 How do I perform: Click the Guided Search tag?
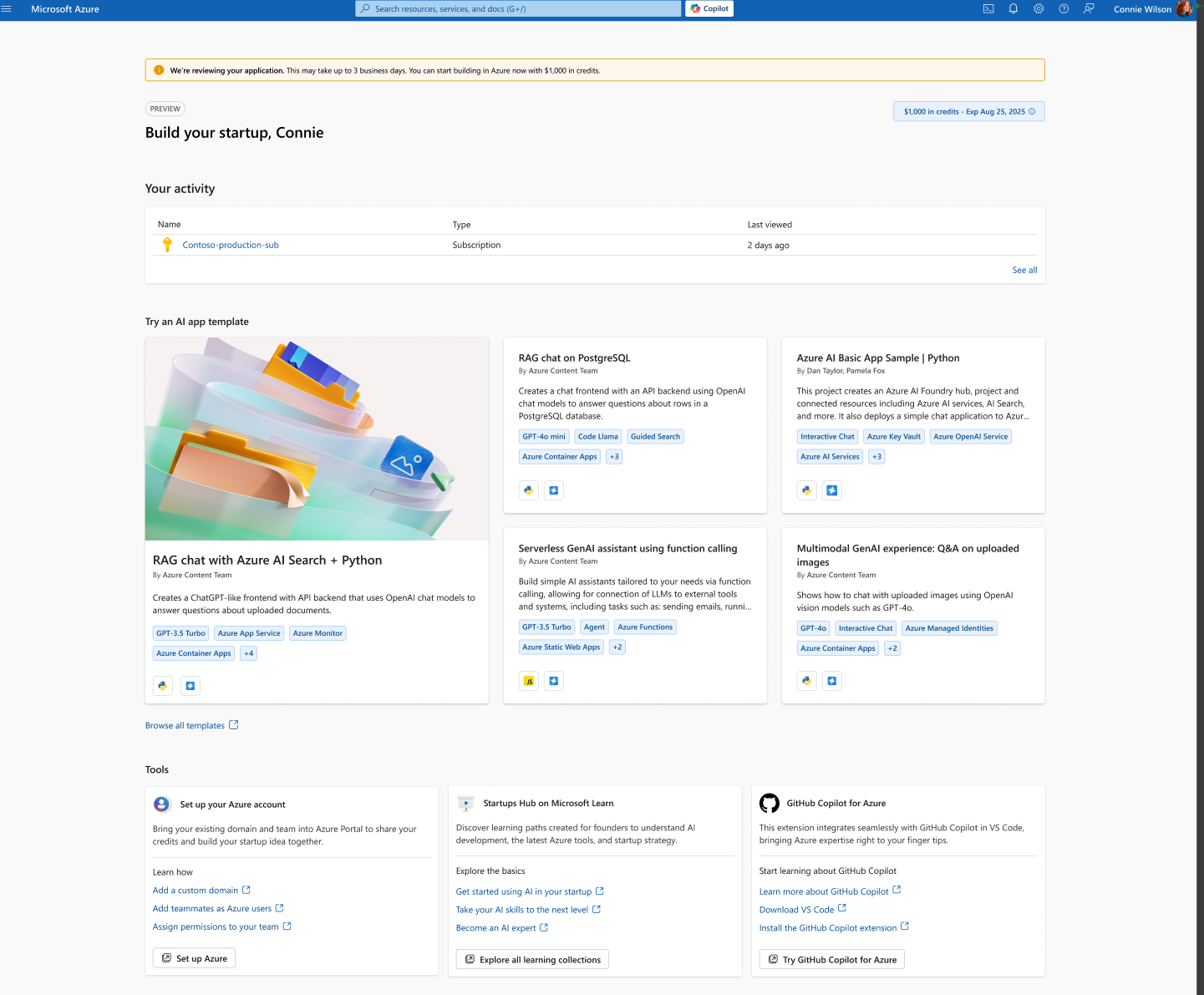coord(656,436)
